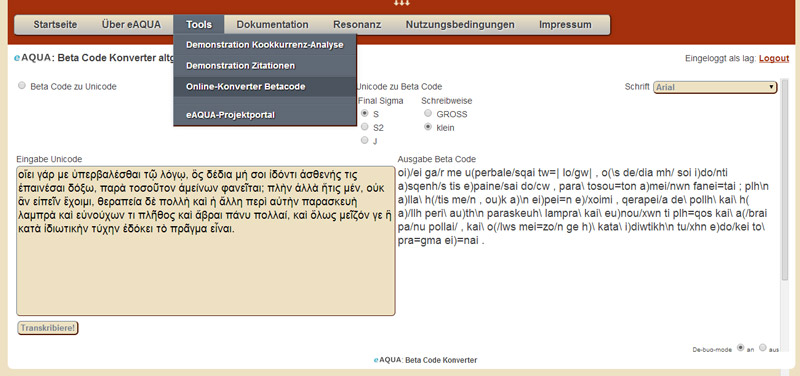The image size is (800, 376).
Task: Click the Logout link
Action: coord(774,58)
